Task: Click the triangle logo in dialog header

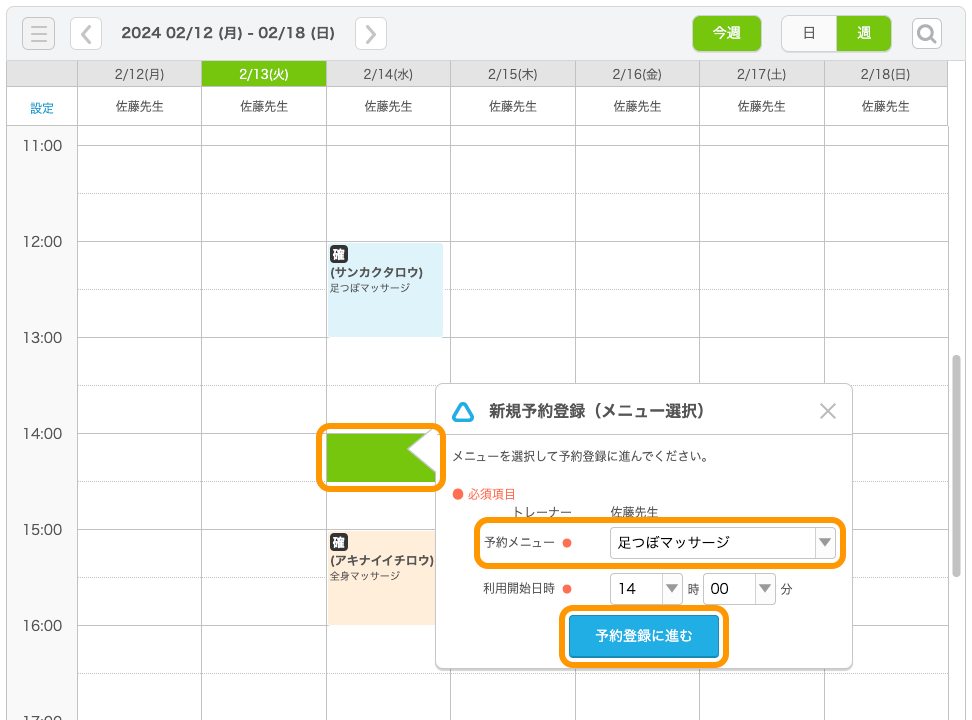Action: 463,411
